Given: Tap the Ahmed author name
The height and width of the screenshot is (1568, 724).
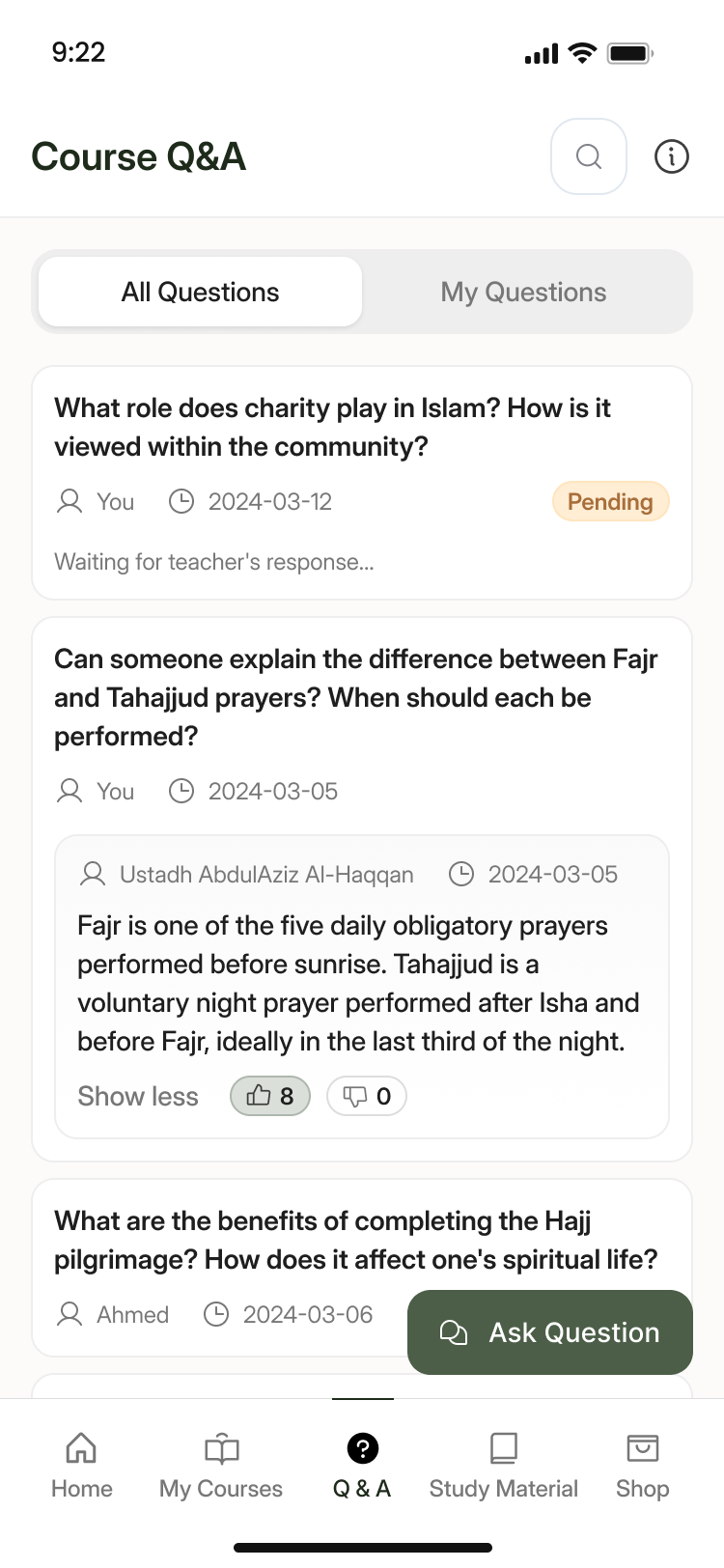Looking at the screenshot, I should [132, 1315].
